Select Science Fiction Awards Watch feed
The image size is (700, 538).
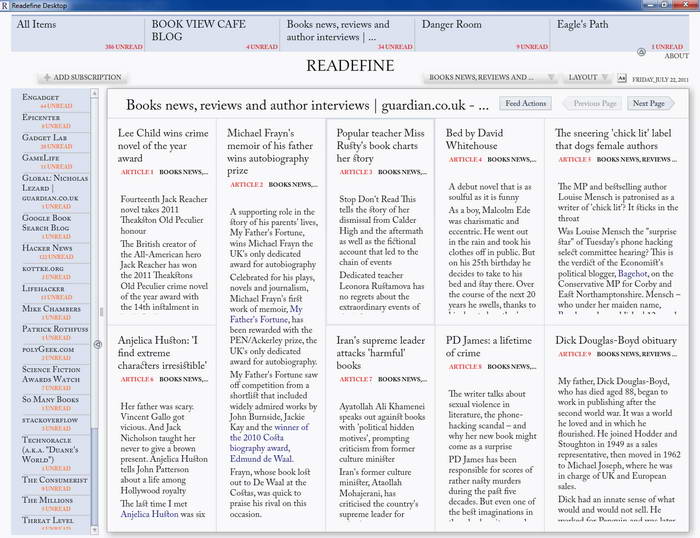click(51, 378)
